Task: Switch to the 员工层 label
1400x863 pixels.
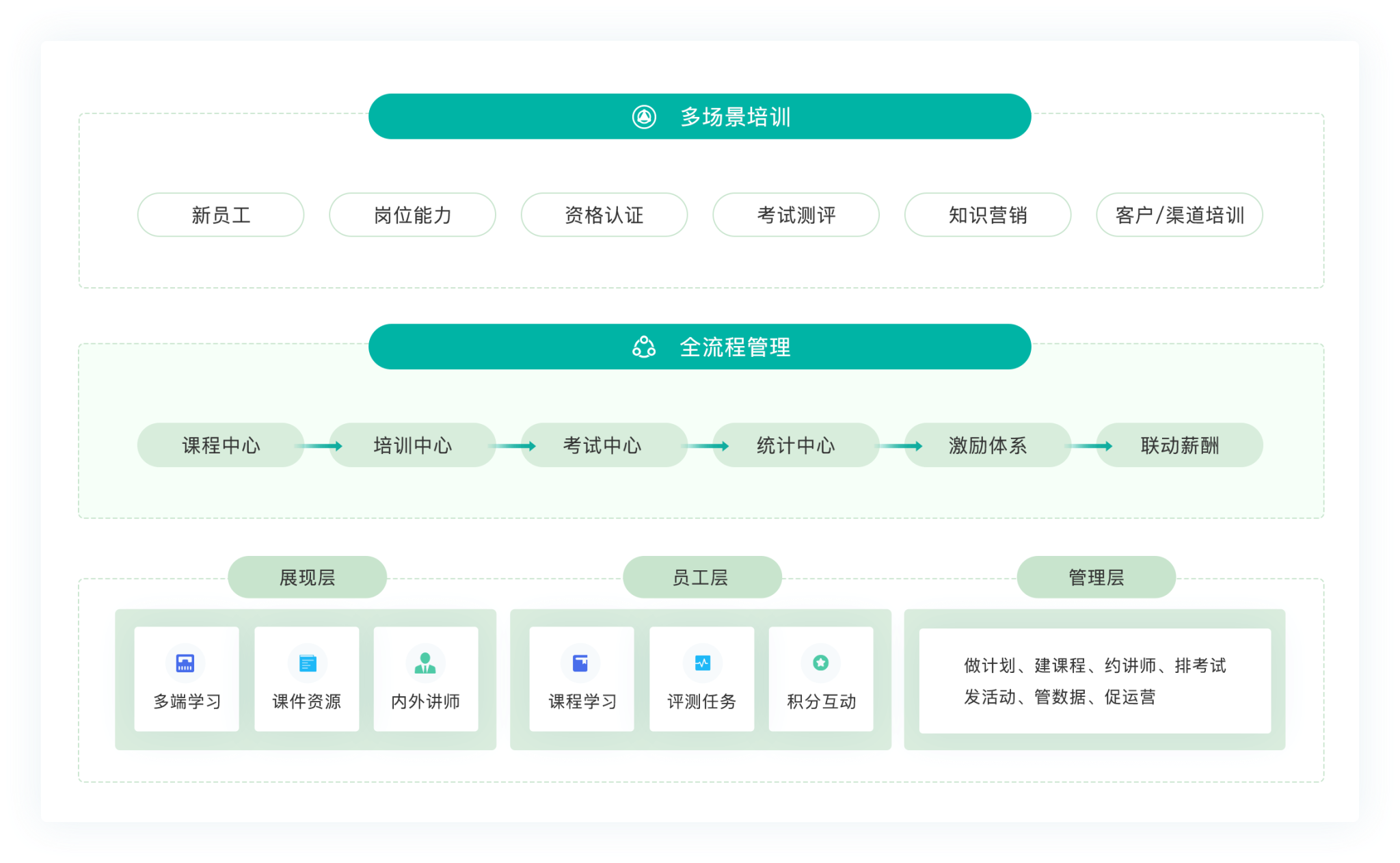Action: coord(701,577)
